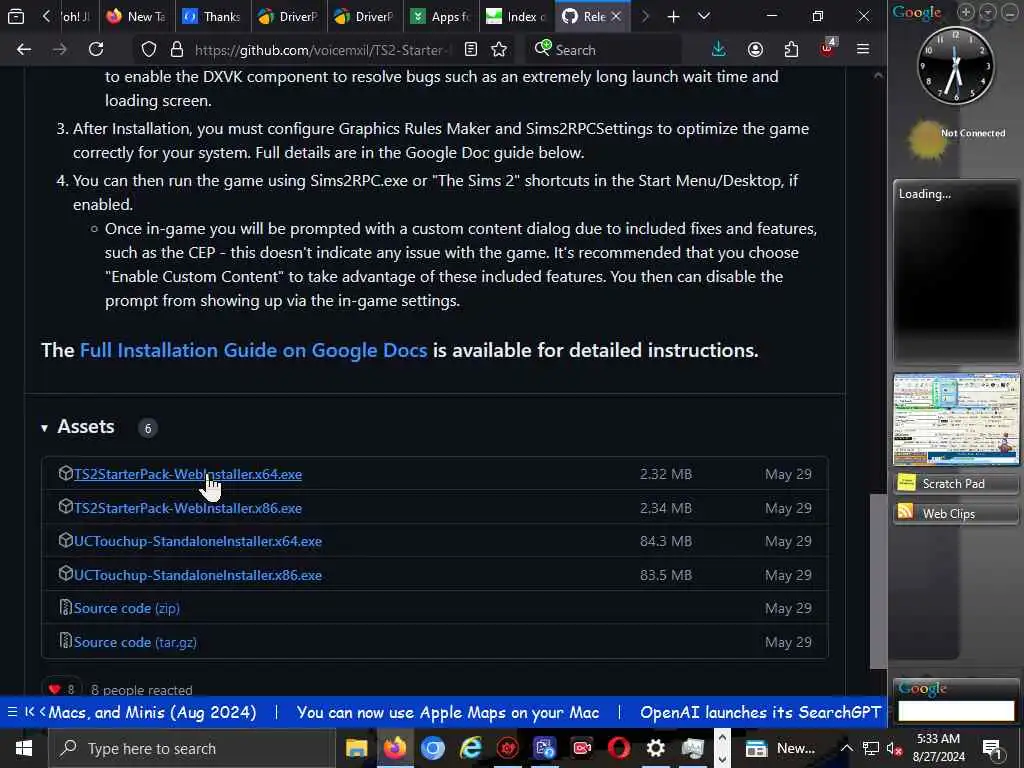Screen dimensions: 1024x768
Task: Switch to the second DriverP tab
Action: (364, 16)
